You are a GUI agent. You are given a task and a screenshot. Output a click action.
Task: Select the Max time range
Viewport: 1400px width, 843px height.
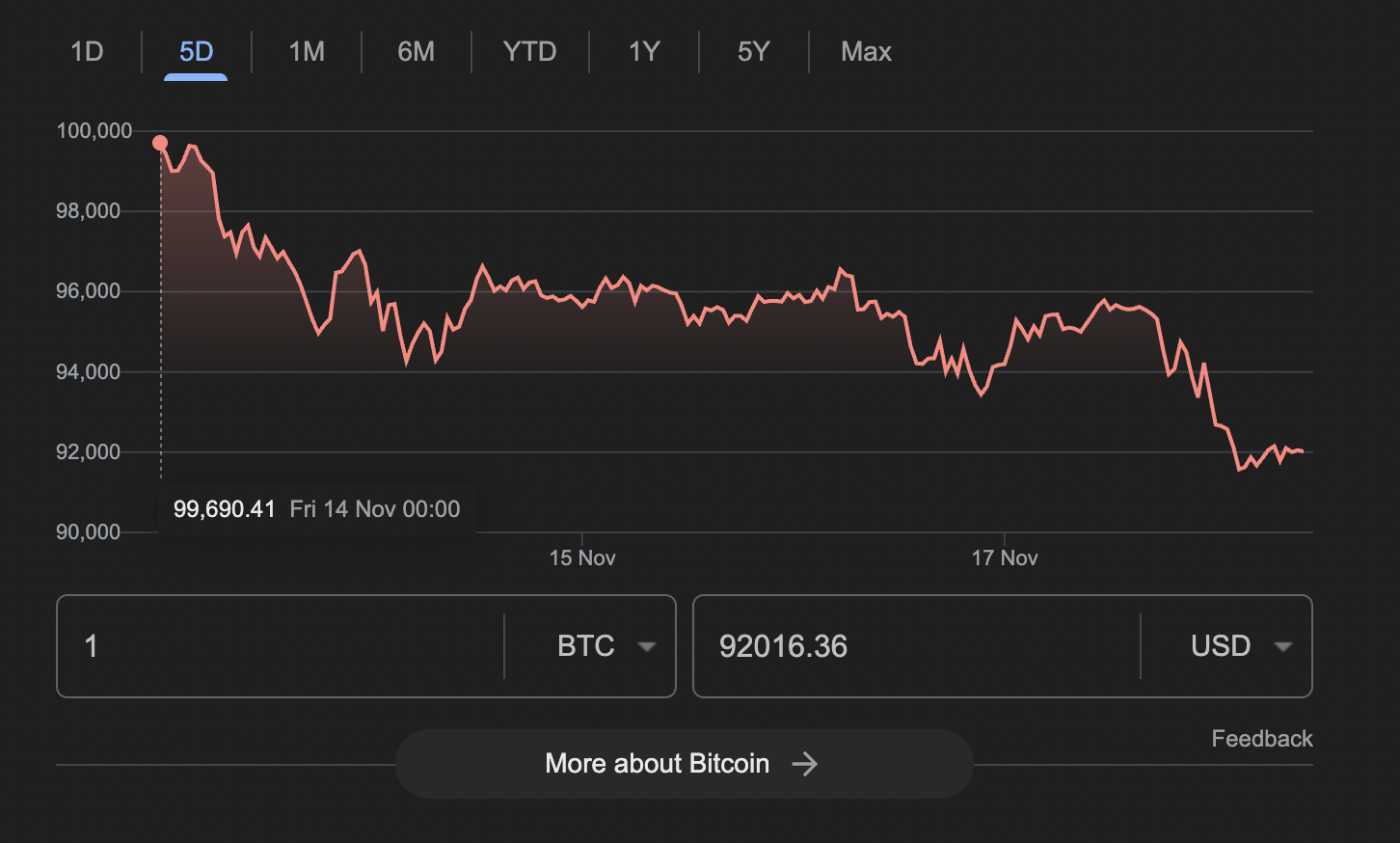click(865, 52)
